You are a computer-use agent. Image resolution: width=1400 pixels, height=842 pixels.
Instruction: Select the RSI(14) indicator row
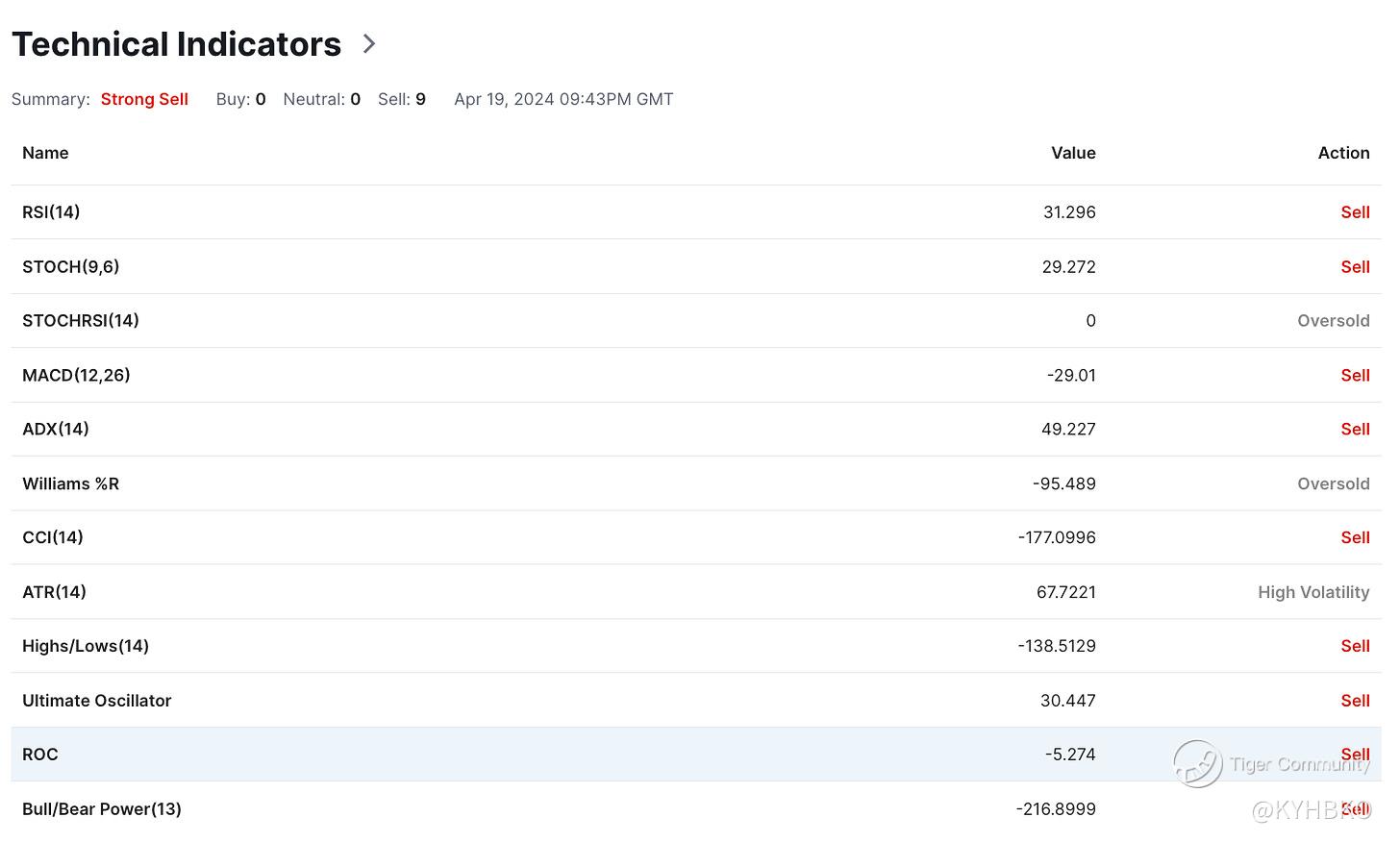(x=51, y=212)
